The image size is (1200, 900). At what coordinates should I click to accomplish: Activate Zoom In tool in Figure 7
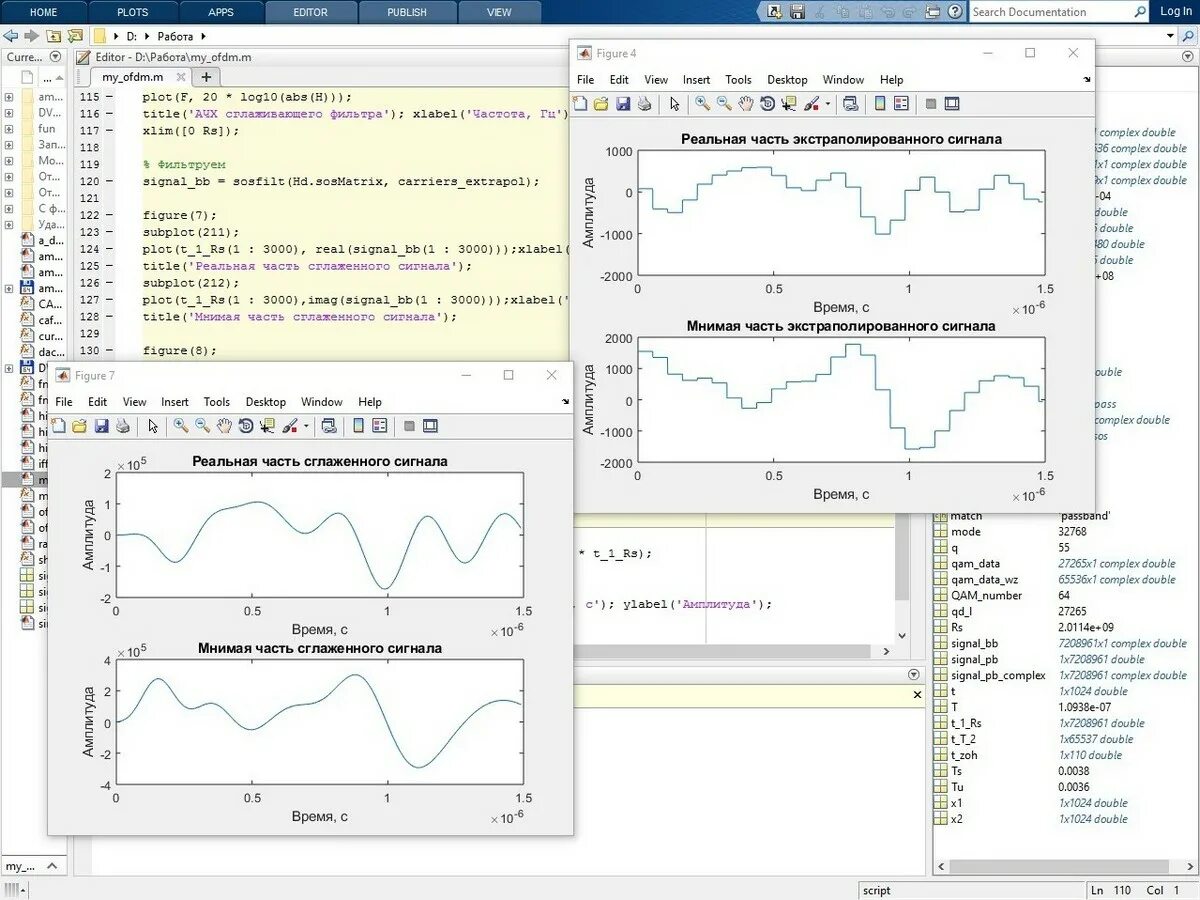180,426
